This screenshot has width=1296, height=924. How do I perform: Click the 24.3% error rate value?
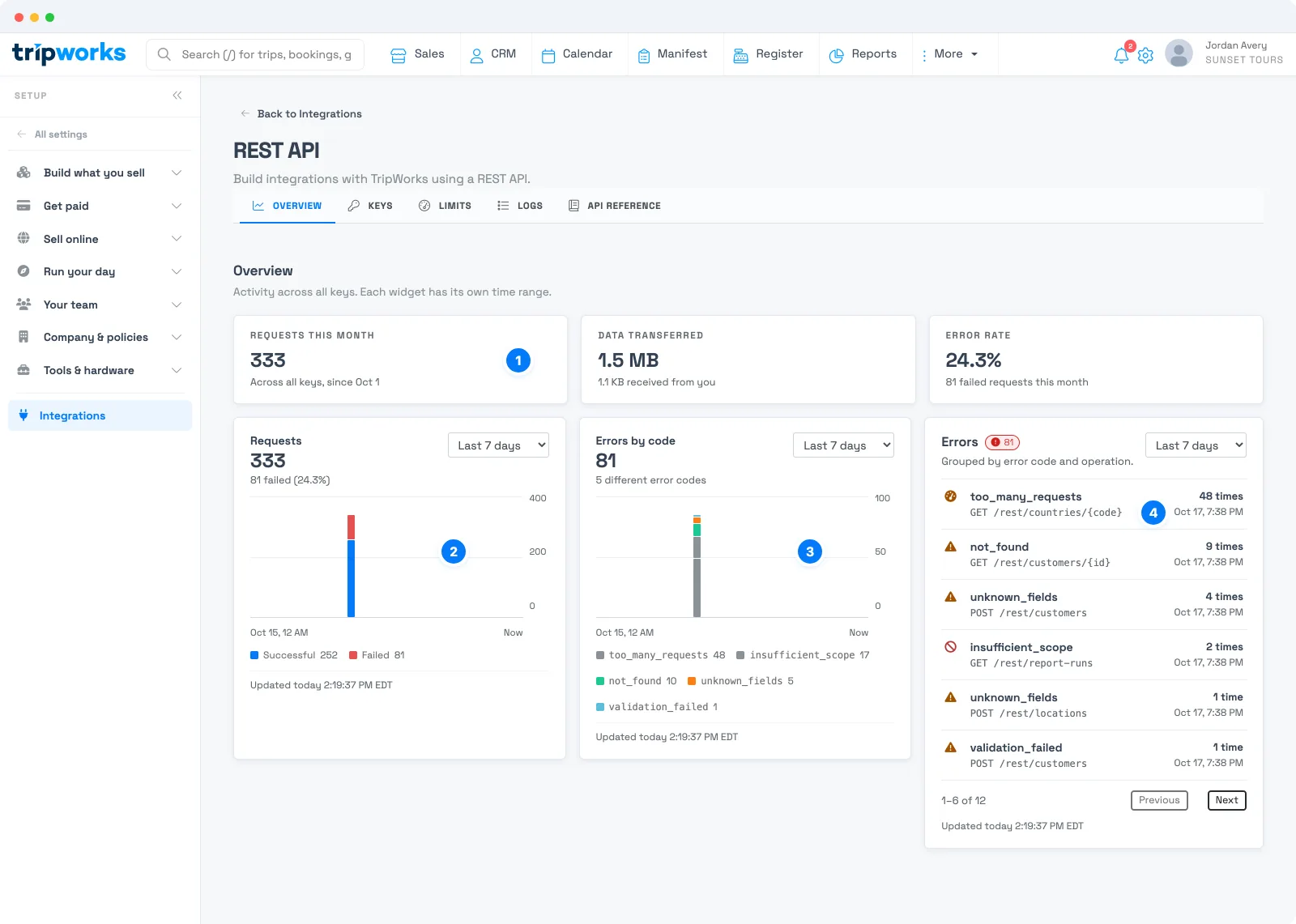(973, 360)
